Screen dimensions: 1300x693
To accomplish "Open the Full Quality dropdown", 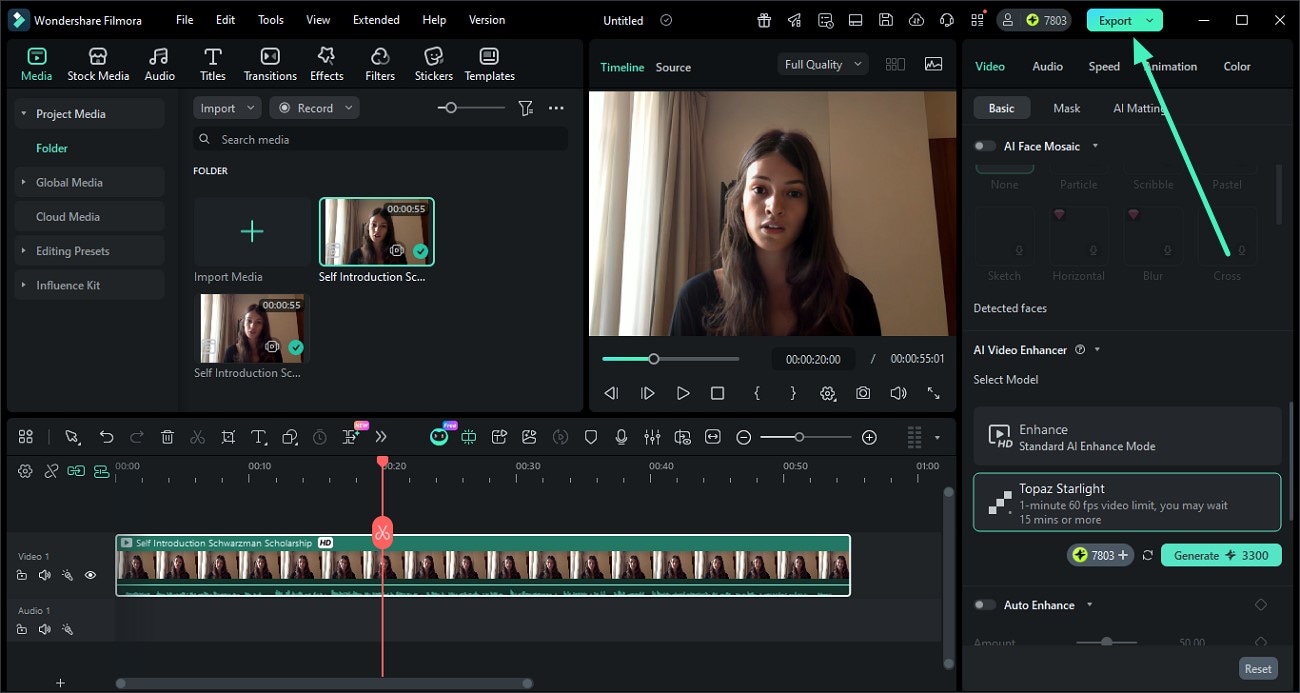I will [x=821, y=63].
